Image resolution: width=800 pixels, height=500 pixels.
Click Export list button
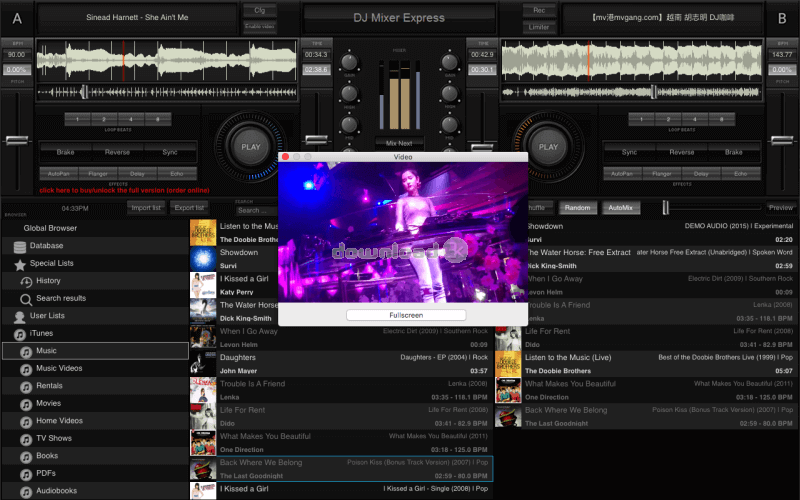(189, 208)
